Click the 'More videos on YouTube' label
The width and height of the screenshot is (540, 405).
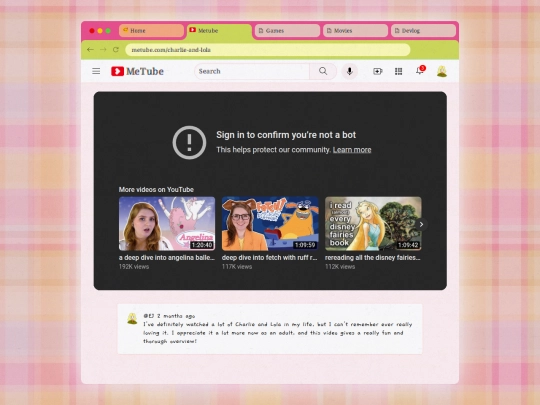pos(156,189)
